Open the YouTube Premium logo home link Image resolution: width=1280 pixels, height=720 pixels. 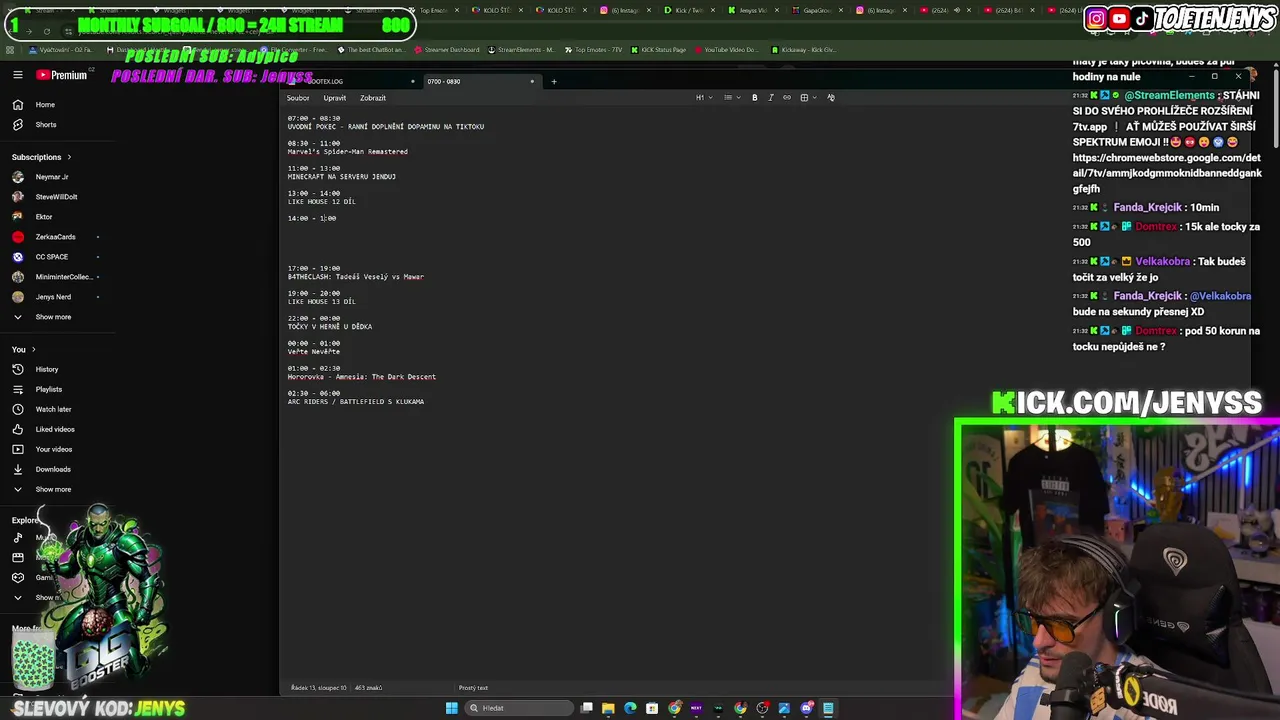click(x=61, y=75)
